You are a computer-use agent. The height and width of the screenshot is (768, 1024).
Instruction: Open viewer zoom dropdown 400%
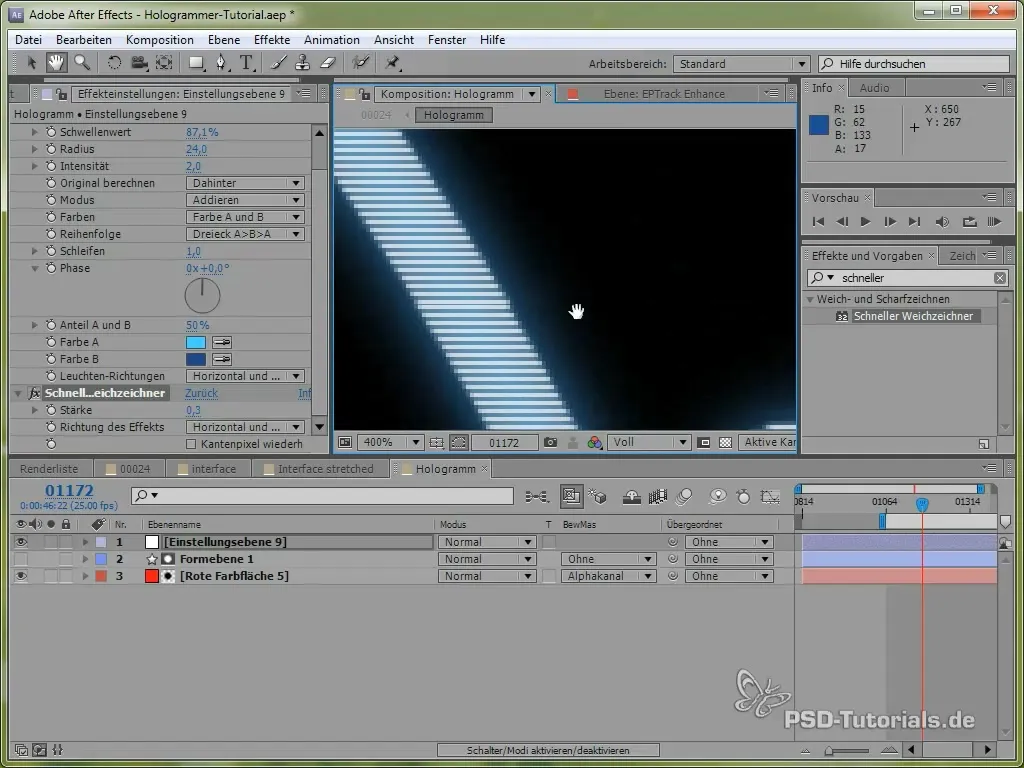click(x=390, y=442)
